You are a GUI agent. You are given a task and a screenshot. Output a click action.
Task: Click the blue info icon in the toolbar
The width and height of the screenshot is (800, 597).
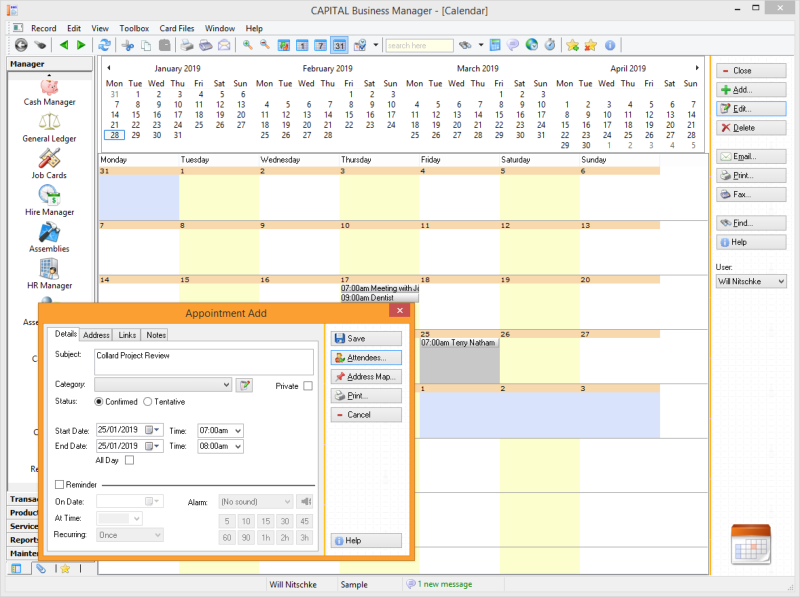pos(610,45)
